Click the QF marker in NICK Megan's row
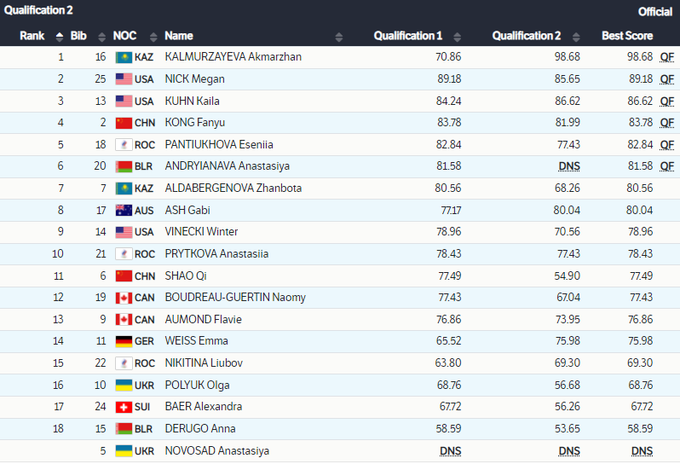The image size is (680, 464). coord(666,79)
